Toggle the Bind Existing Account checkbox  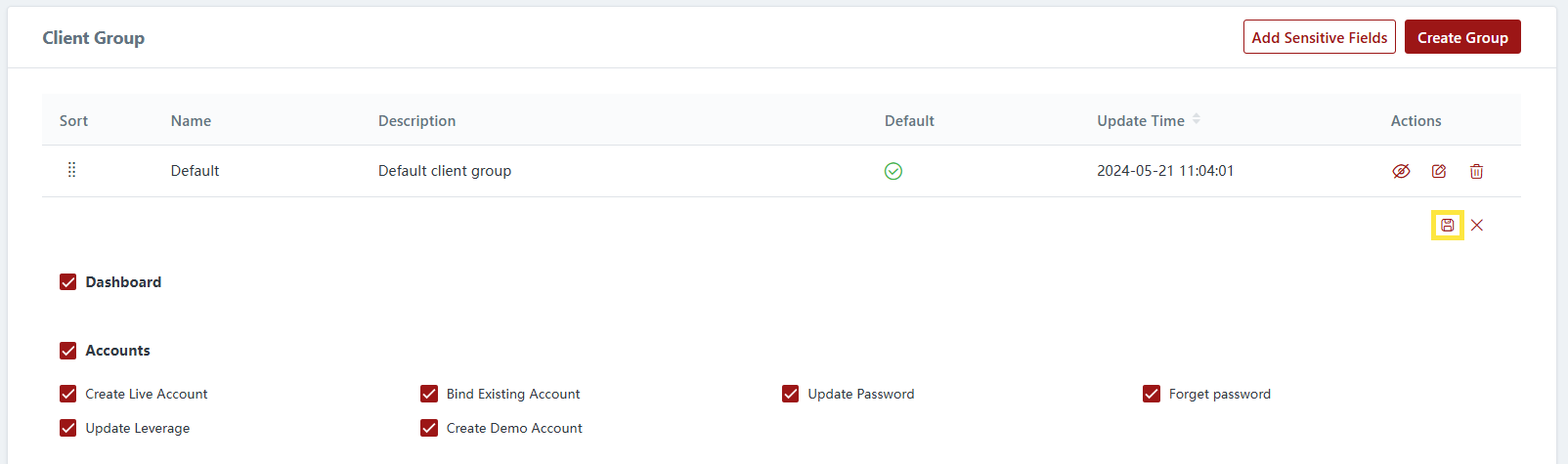click(x=429, y=394)
